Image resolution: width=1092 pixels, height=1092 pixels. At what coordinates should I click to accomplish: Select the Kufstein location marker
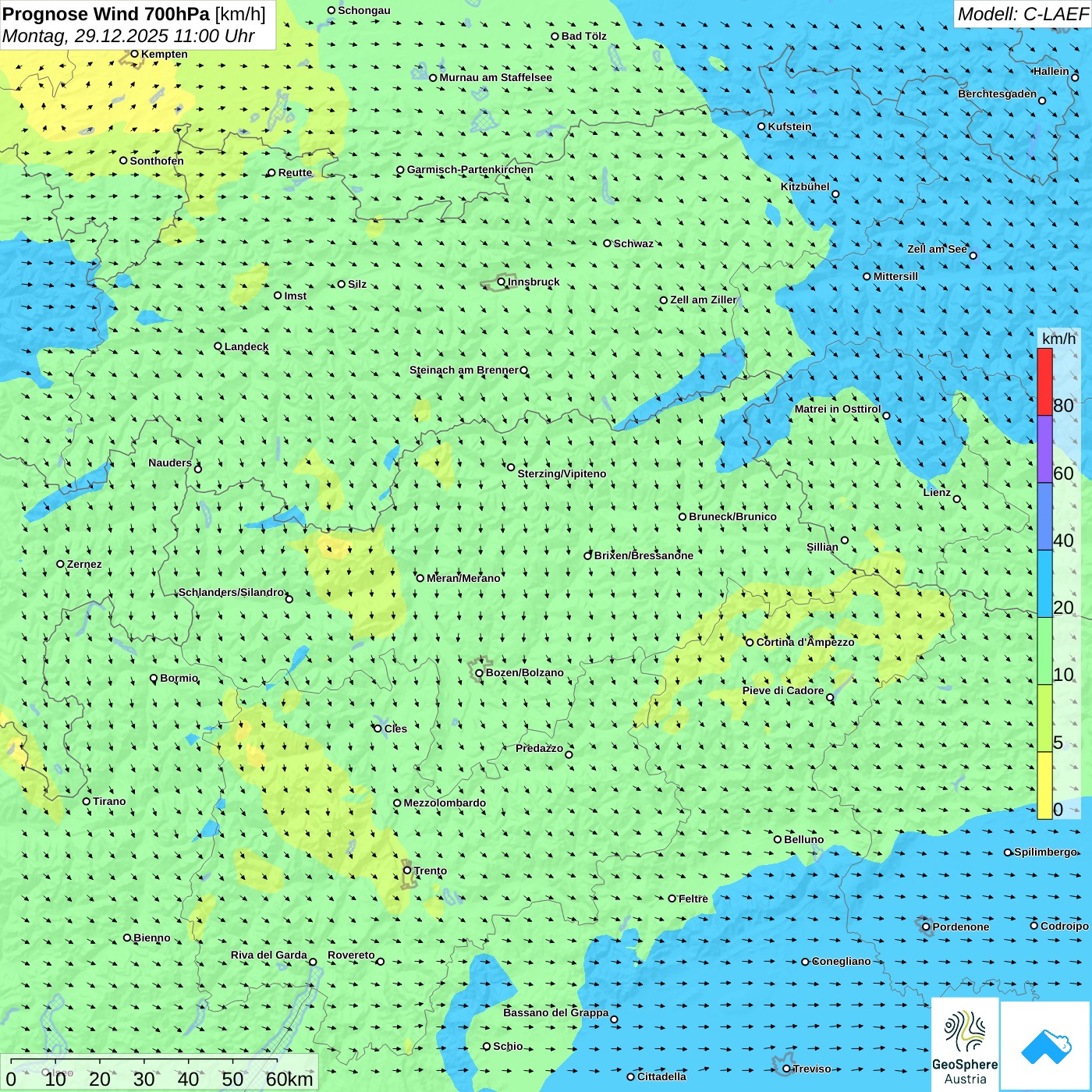click(761, 126)
